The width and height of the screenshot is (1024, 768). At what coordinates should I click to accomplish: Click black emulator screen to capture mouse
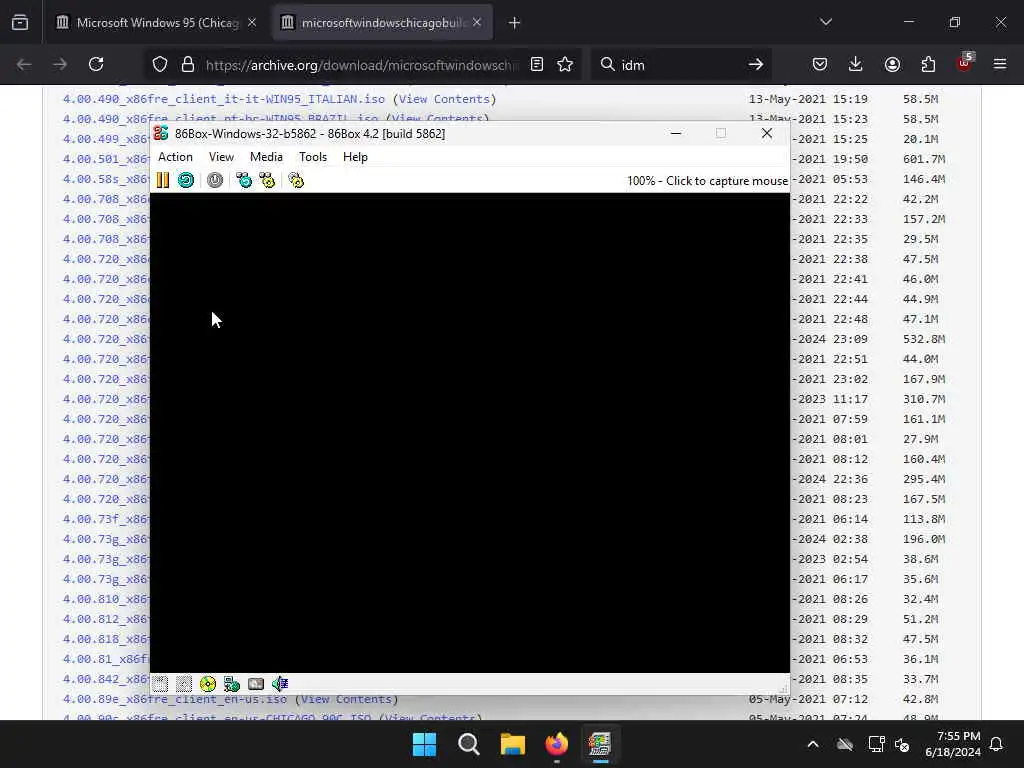[x=470, y=432]
